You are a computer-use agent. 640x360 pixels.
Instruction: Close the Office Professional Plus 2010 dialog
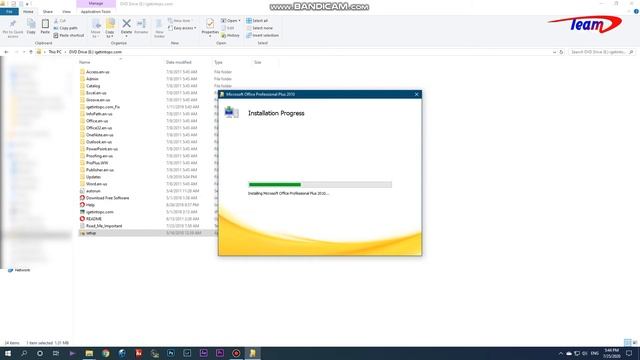(416, 94)
